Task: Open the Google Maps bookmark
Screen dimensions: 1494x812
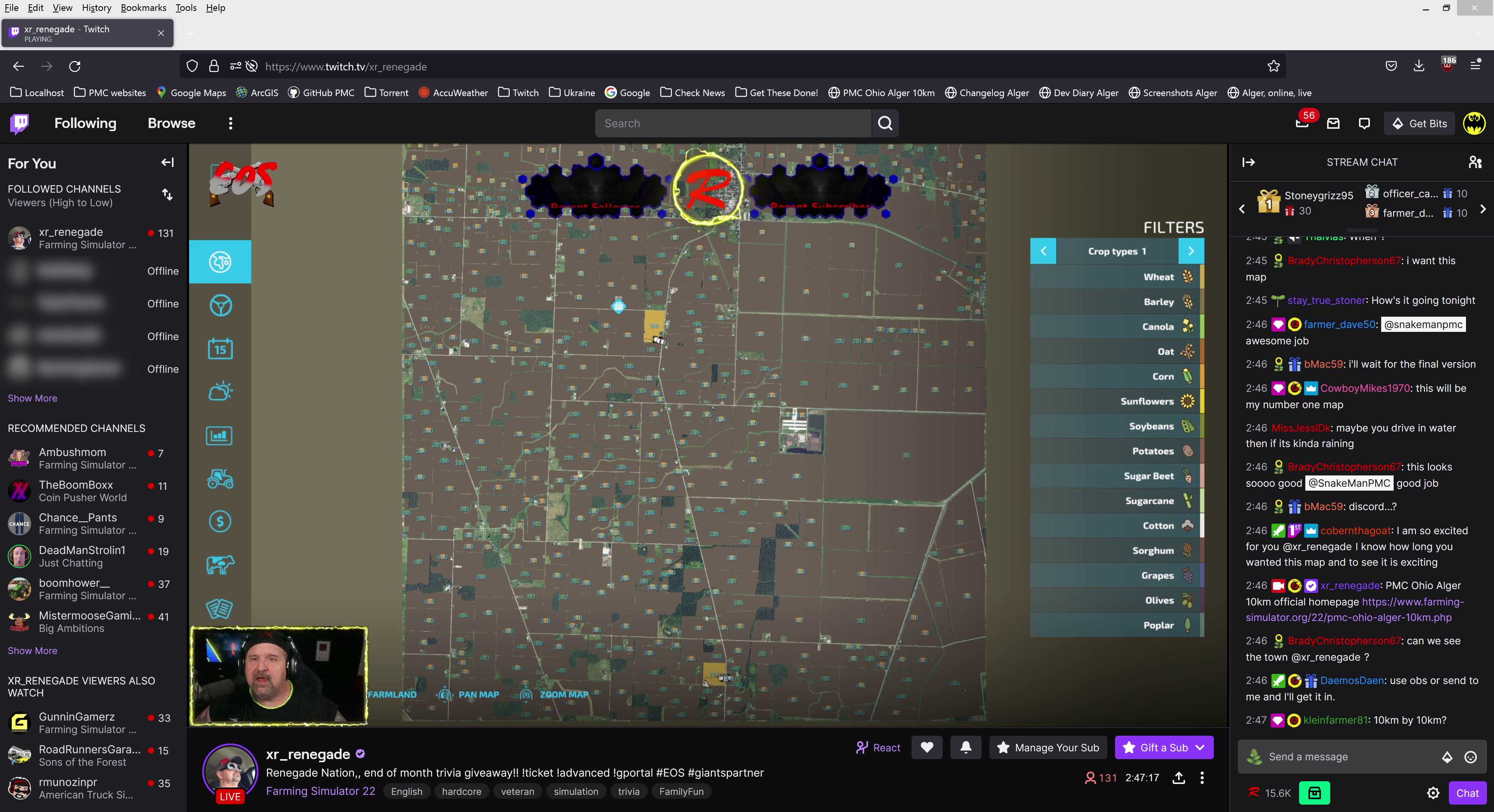Action: [191, 93]
